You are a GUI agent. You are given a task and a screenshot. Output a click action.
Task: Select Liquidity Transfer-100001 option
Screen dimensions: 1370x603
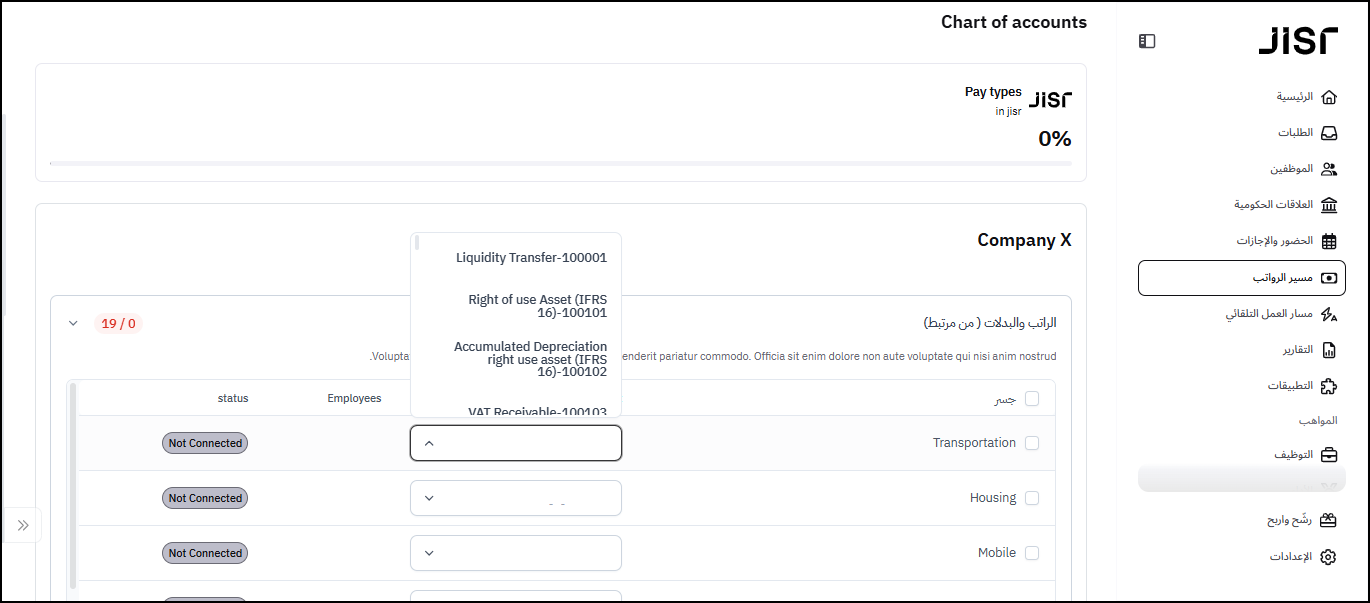pos(531,258)
